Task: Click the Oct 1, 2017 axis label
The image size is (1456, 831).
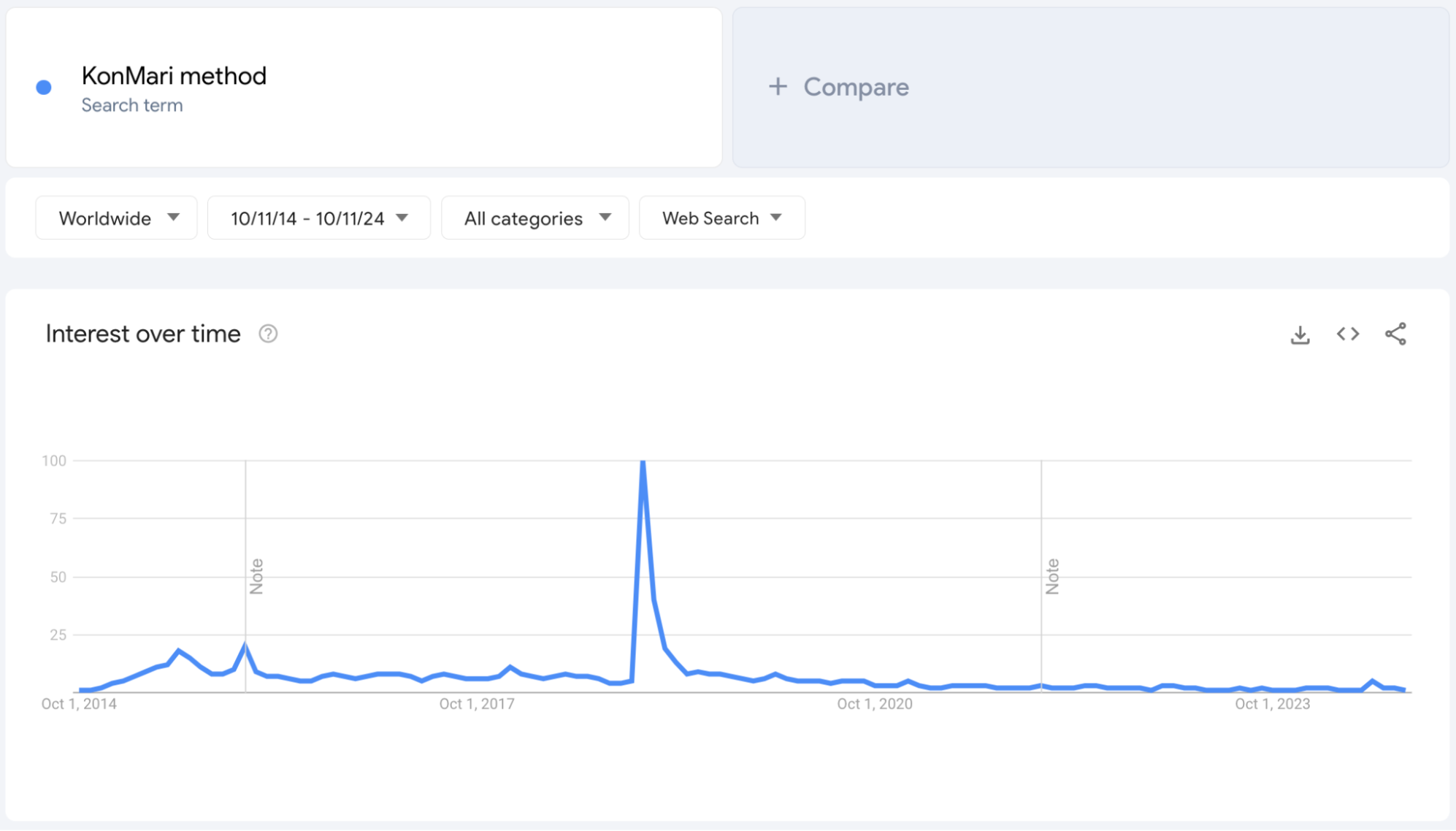Action: [x=477, y=704]
